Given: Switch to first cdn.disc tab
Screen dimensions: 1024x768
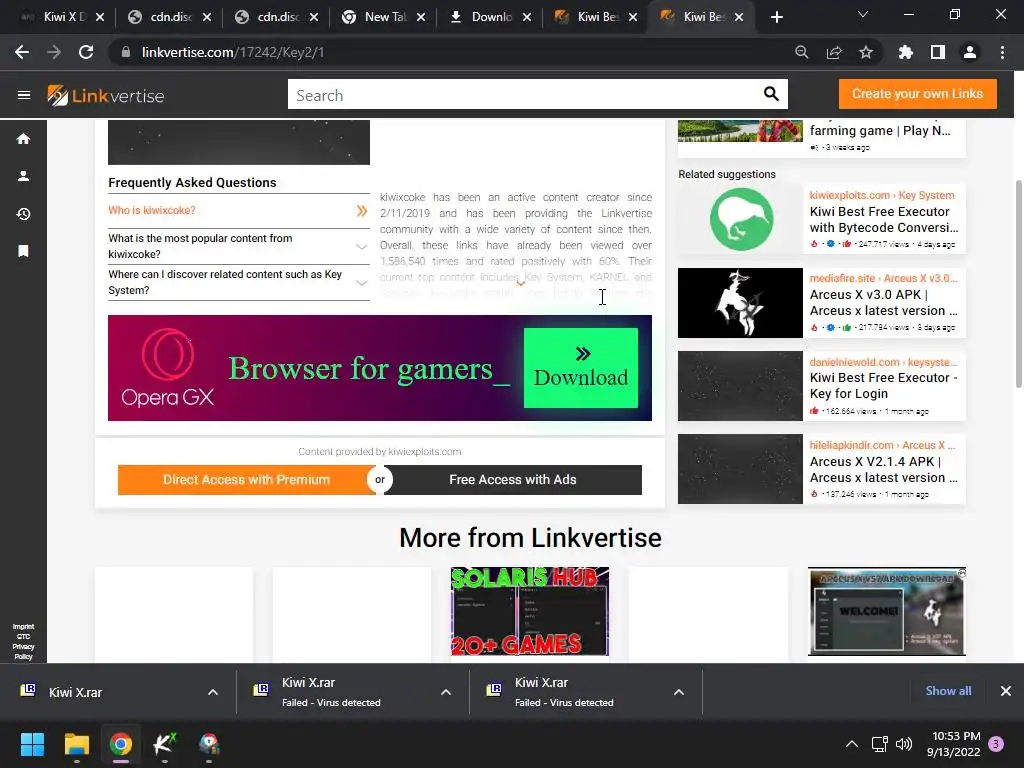Looking at the screenshot, I should tap(170, 17).
